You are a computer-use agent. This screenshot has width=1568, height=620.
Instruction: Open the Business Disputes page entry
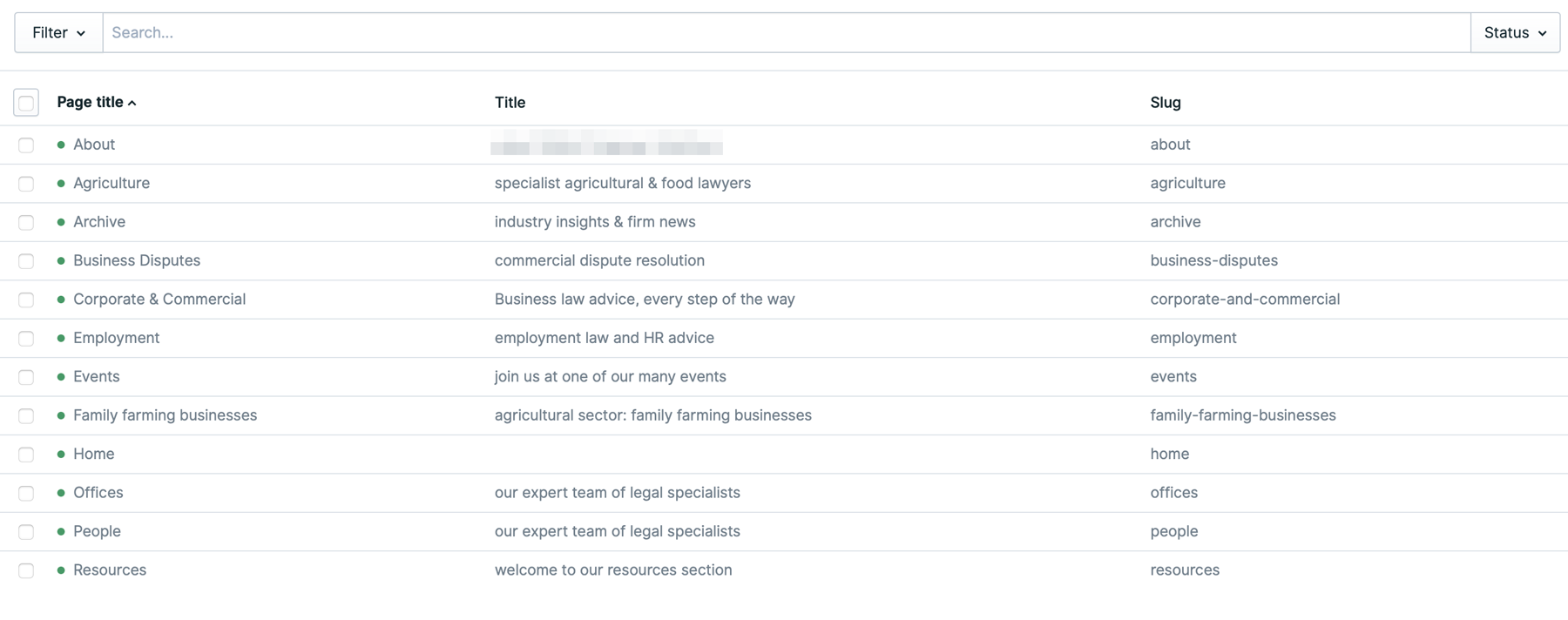pyautogui.click(x=137, y=260)
